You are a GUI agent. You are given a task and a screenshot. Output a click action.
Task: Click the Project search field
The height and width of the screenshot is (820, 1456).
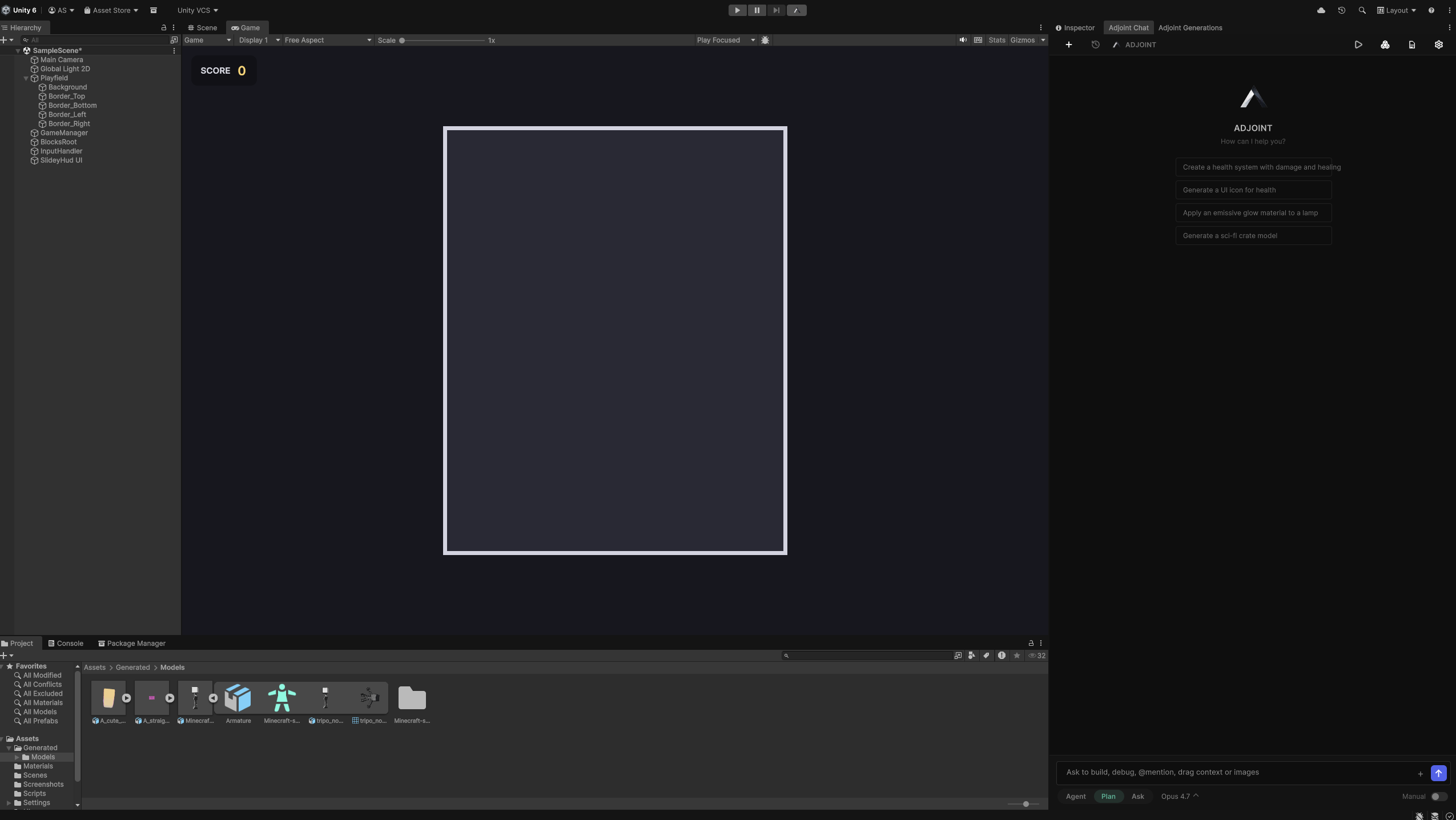(867, 656)
